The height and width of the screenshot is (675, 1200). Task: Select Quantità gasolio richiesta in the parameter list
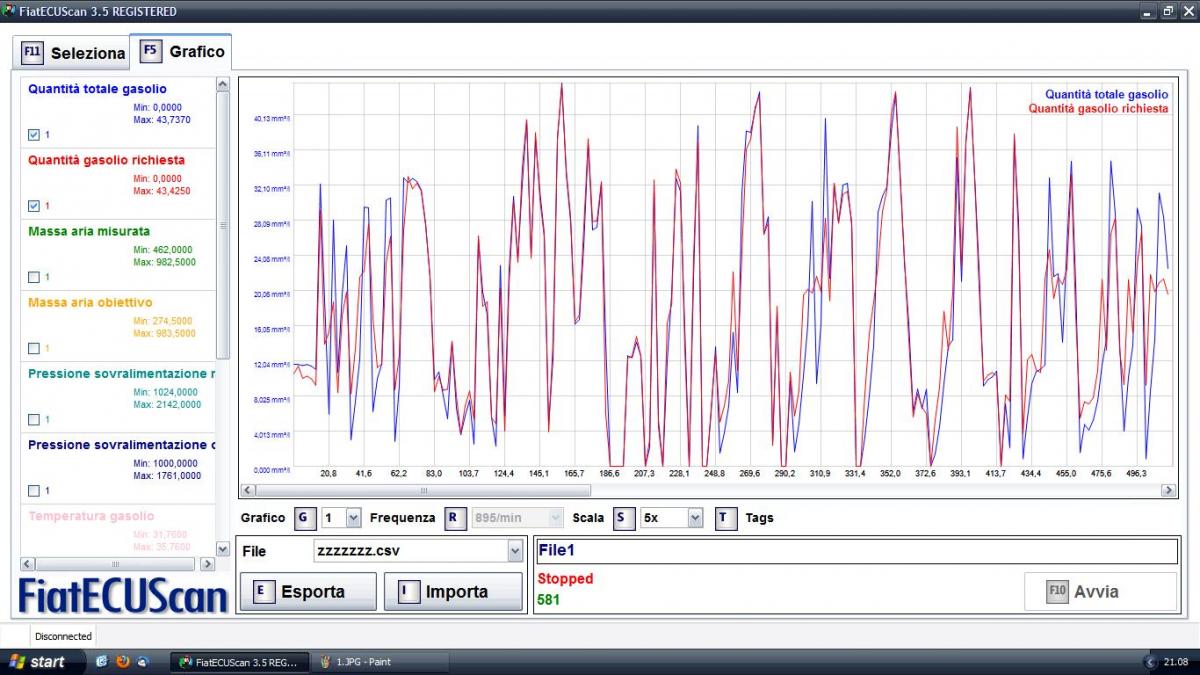tap(106, 160)
